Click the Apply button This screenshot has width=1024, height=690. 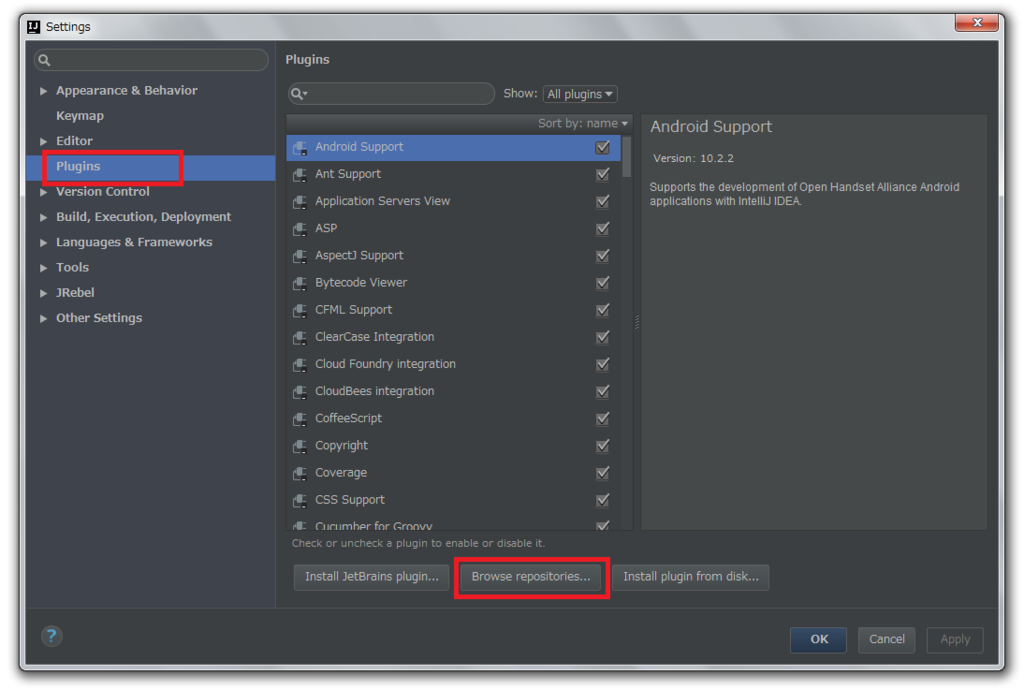pyautogui.click(x=955, y=640)
